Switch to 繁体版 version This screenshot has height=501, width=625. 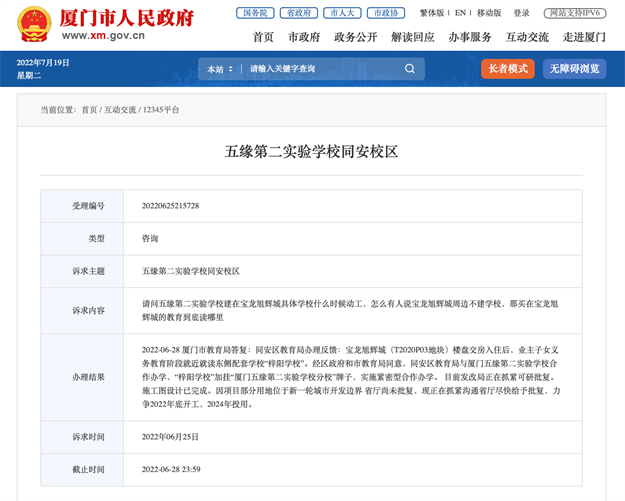tap(432, 13)
